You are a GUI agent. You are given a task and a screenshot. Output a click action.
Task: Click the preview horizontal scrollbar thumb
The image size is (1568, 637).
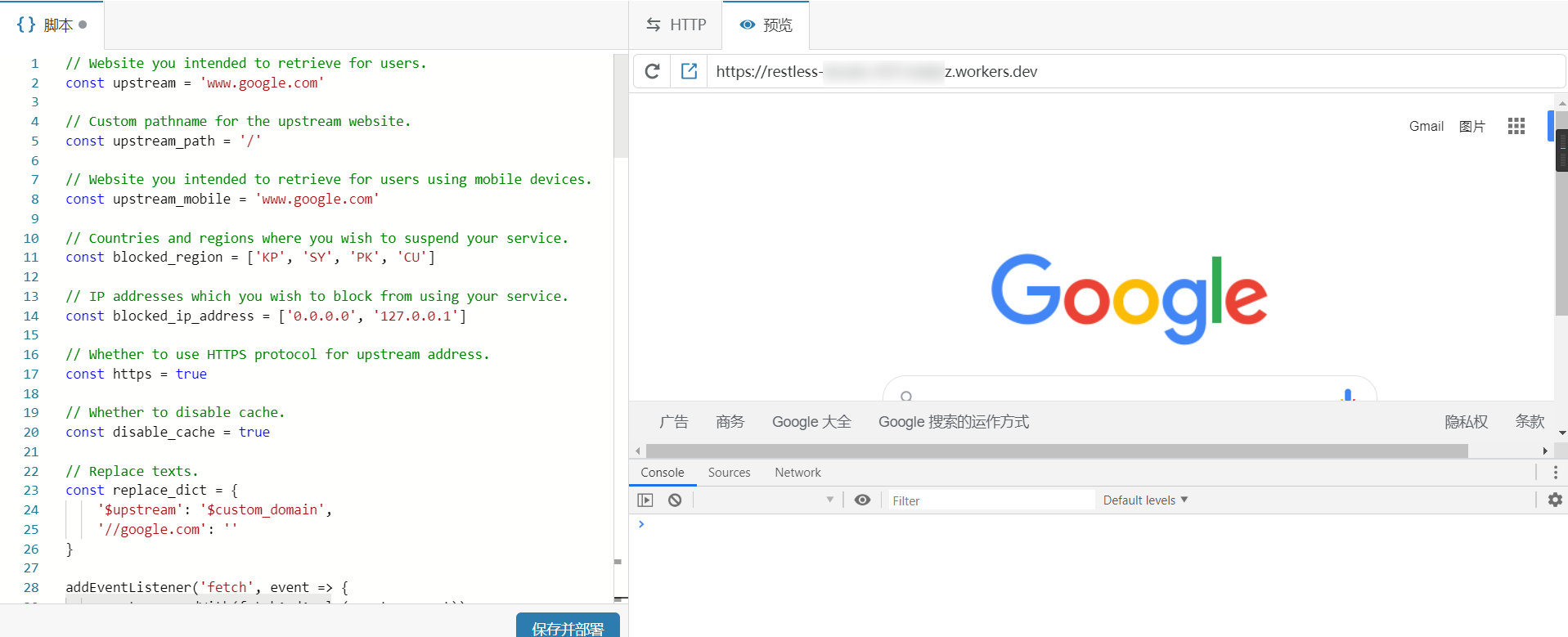(x=1057, y=451)
